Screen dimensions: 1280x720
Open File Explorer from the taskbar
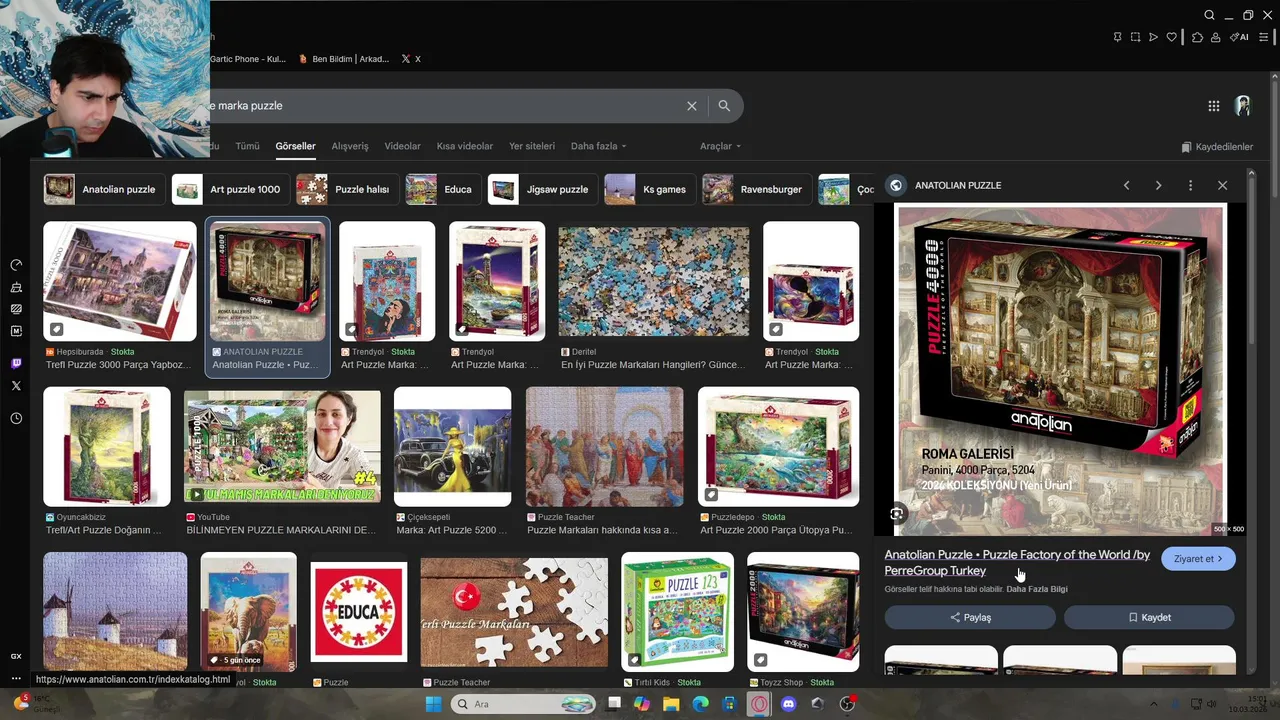670,704
